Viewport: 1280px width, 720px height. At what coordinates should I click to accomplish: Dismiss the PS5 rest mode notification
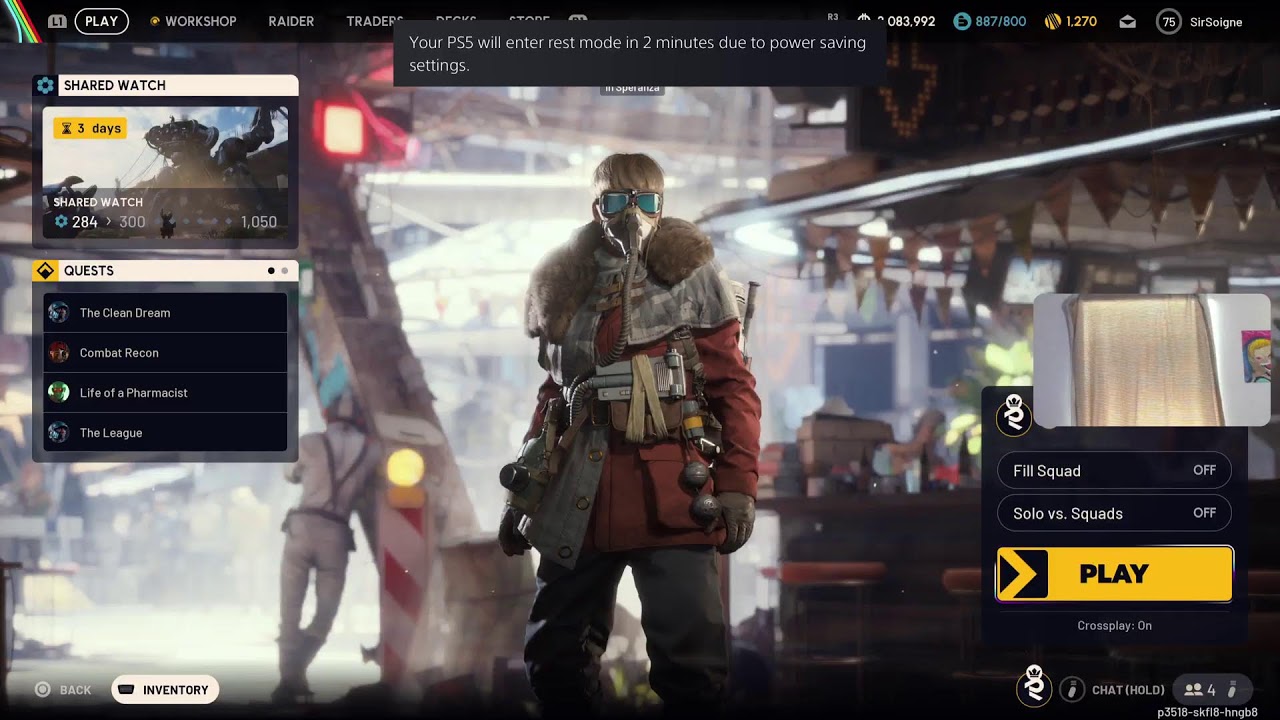click(x=638, y=54)
